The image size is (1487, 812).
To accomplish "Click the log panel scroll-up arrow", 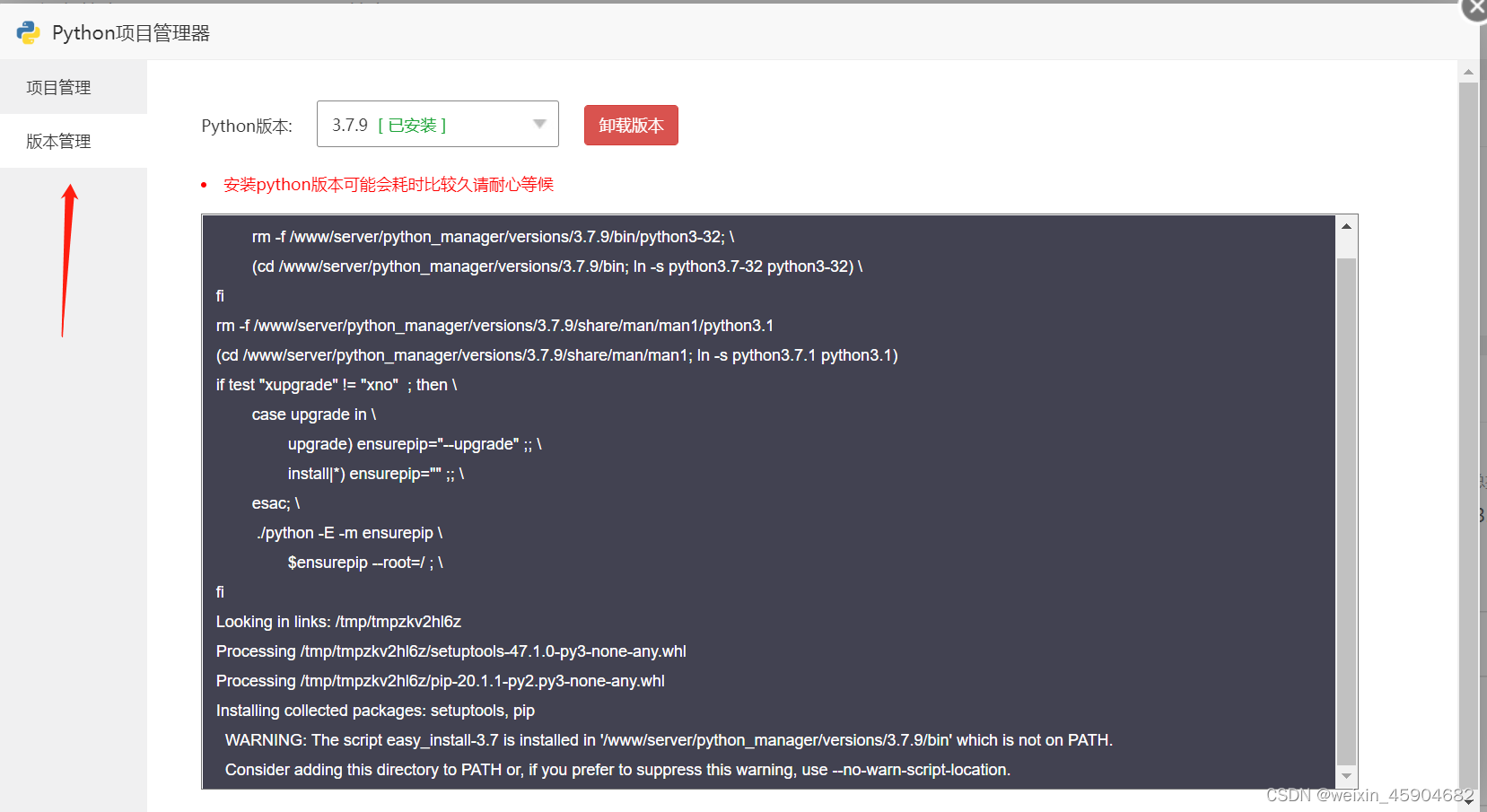I will tap(1346, 226).
